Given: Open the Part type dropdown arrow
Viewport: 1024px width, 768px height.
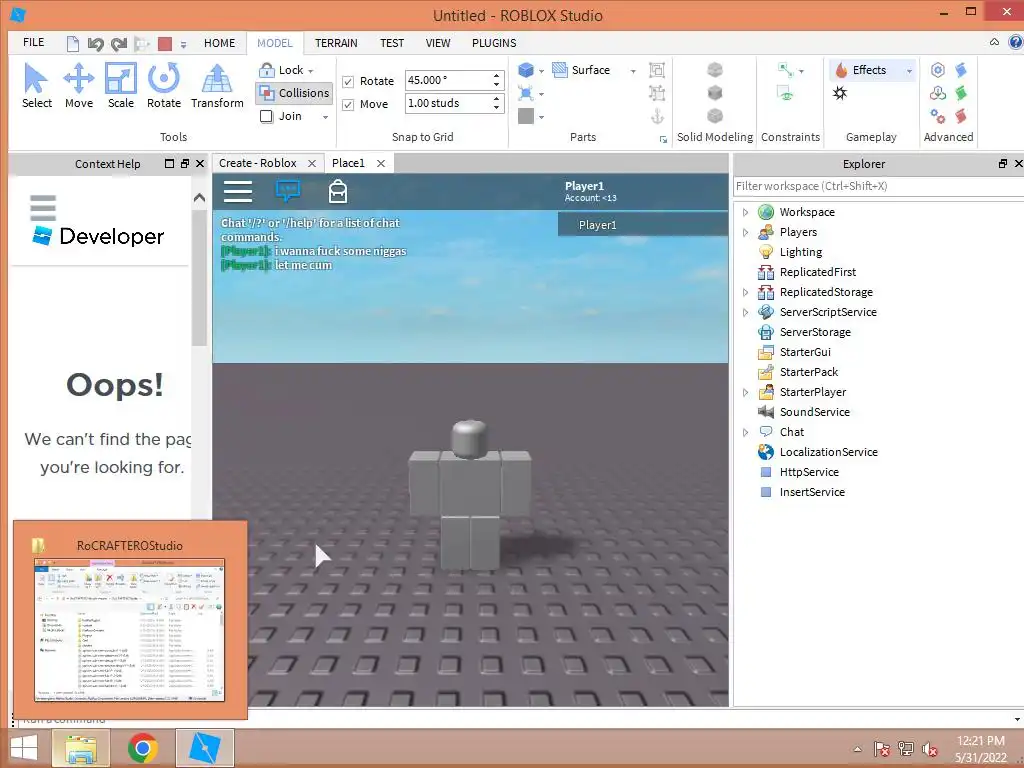Looking at the screenshot, I should point(541,71).
